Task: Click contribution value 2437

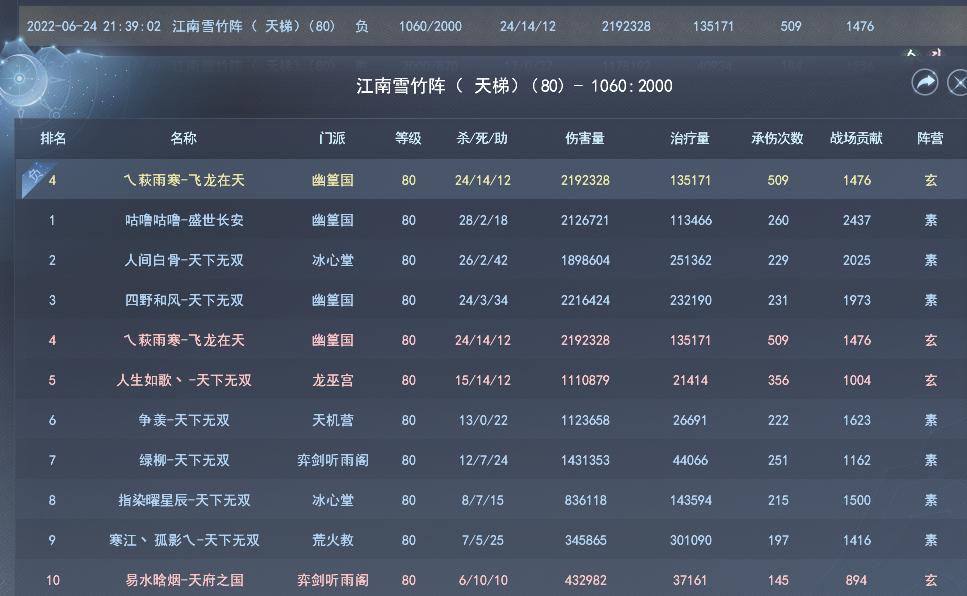Action: point(857,220)
